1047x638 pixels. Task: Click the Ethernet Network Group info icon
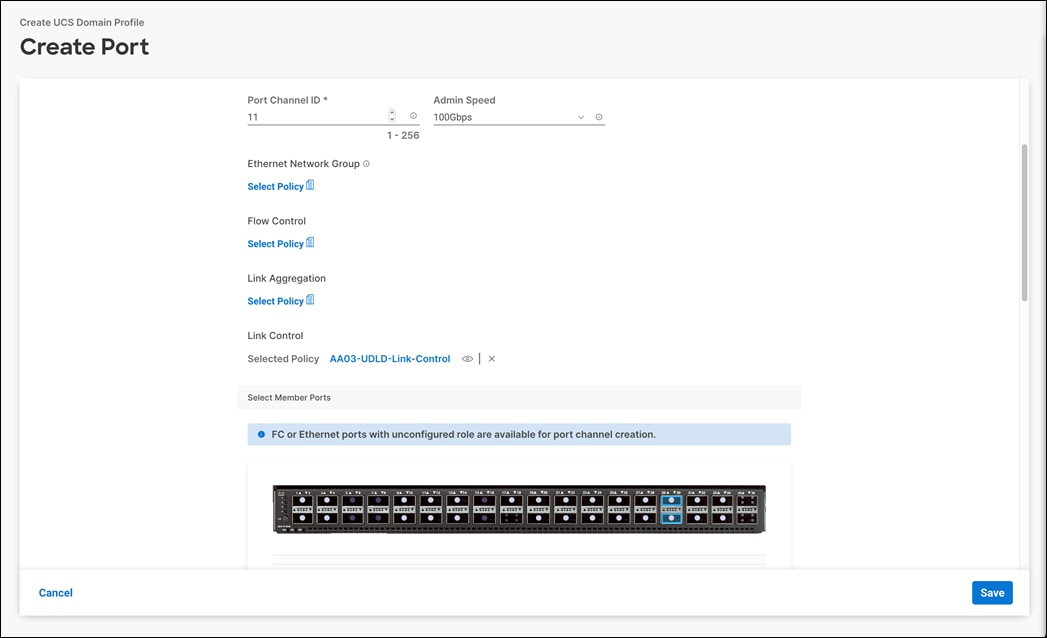(366, 163)
